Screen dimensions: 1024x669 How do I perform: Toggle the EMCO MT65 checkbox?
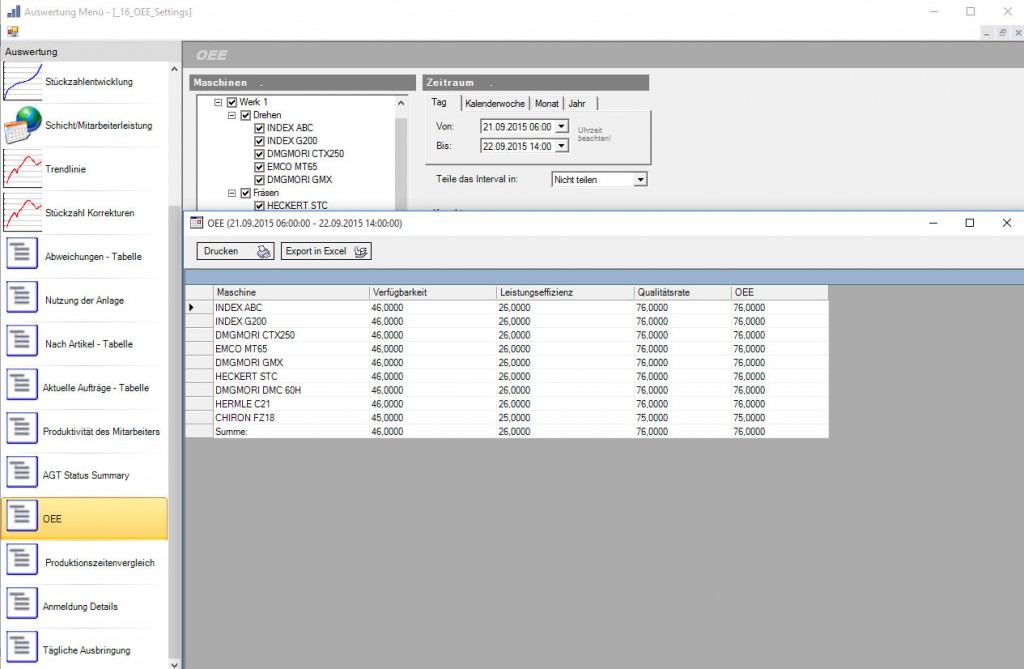[260, 167]
